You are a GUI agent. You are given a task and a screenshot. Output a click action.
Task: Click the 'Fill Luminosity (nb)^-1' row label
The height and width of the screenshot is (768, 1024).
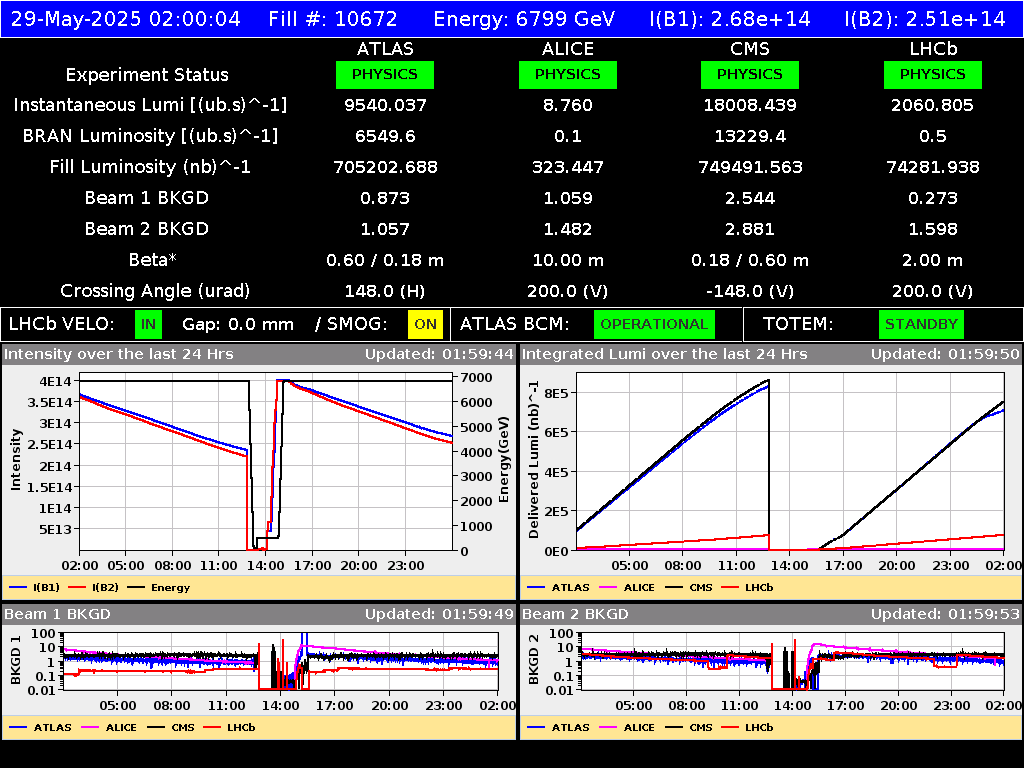pos(150,167)
